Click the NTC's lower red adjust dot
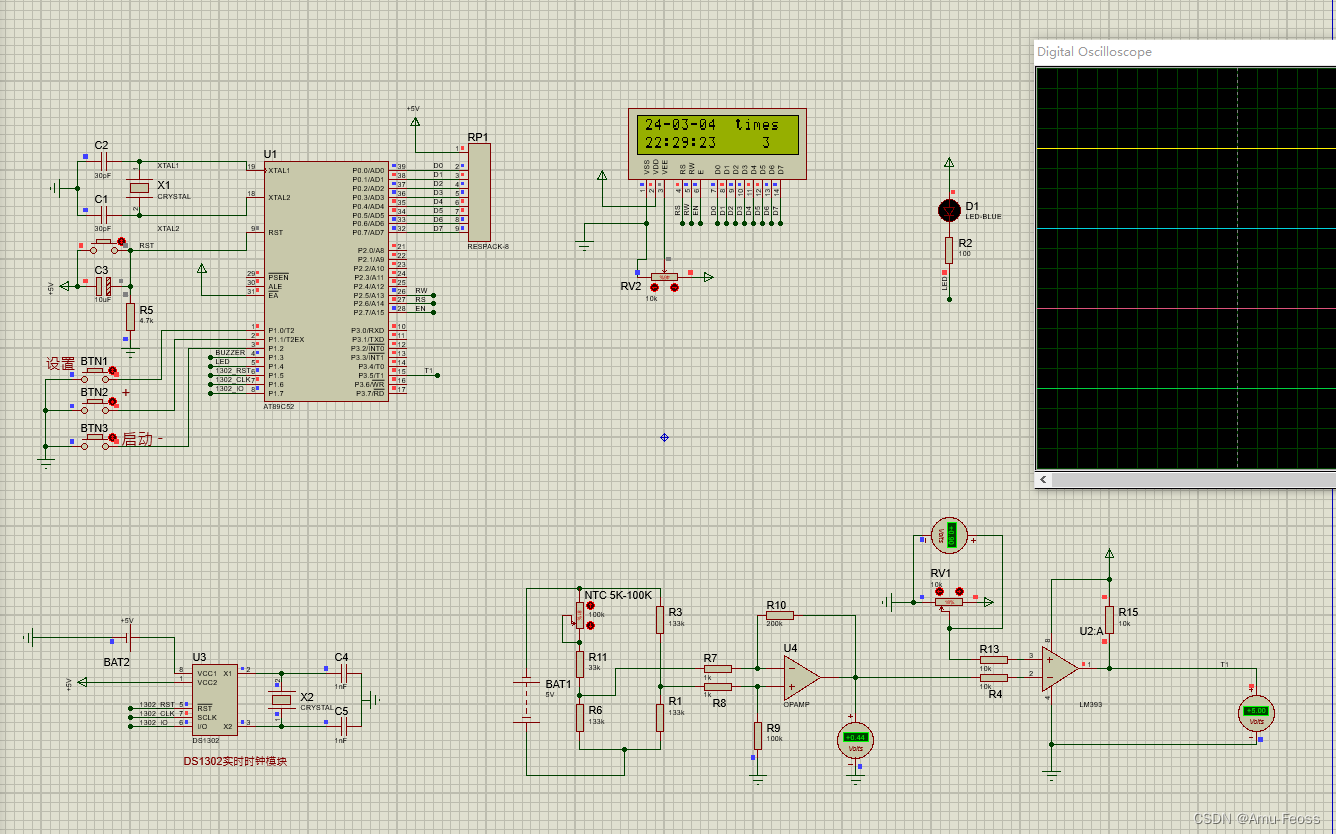Viewport: 1336px width, 834px height. [x=590, y=625]
